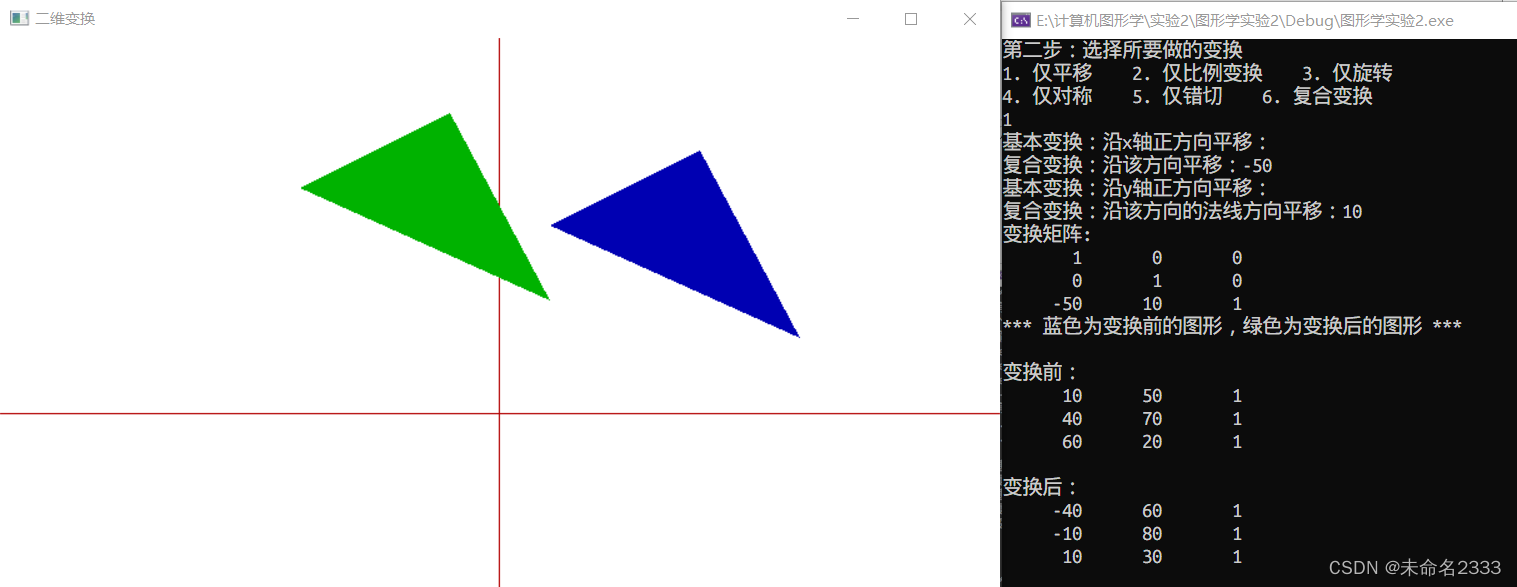Minimize the 二维变换 window

(x=853, y=19)
